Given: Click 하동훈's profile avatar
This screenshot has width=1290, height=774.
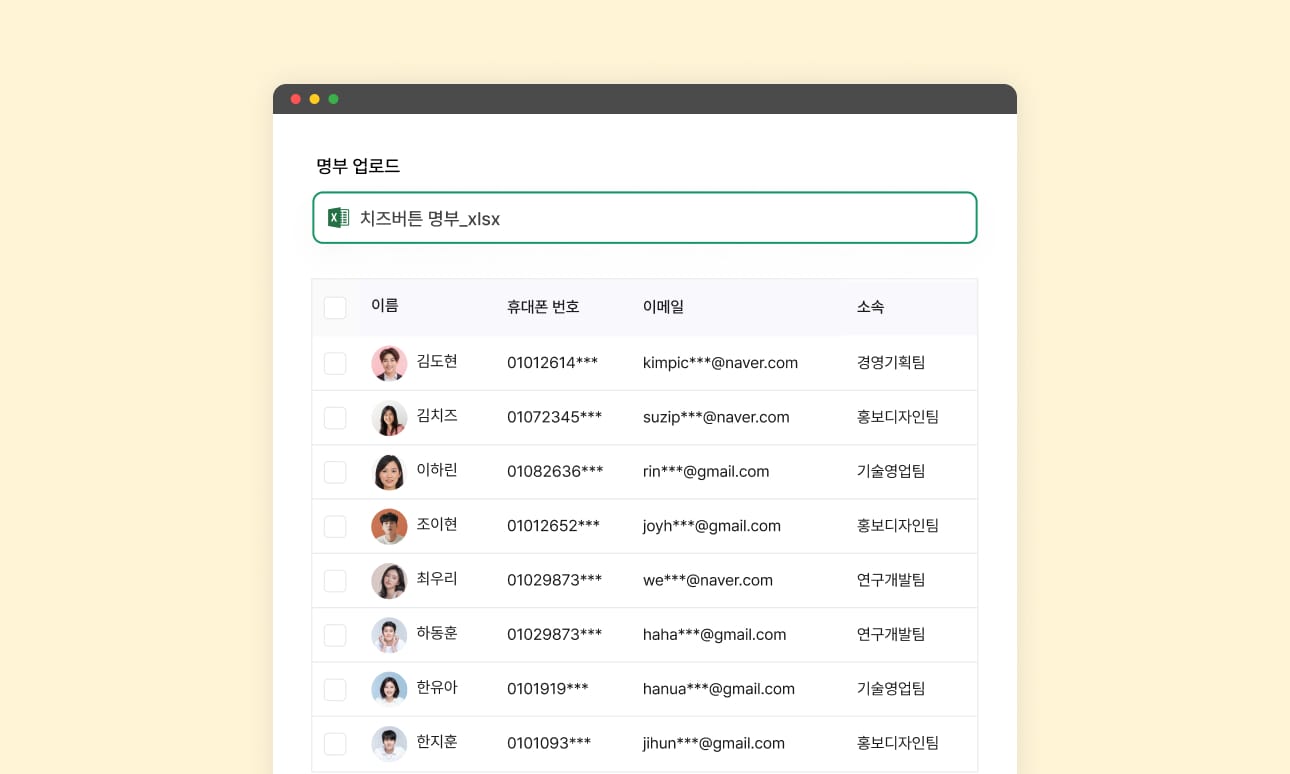Looking at the screenshot, I should pos(389,635).
